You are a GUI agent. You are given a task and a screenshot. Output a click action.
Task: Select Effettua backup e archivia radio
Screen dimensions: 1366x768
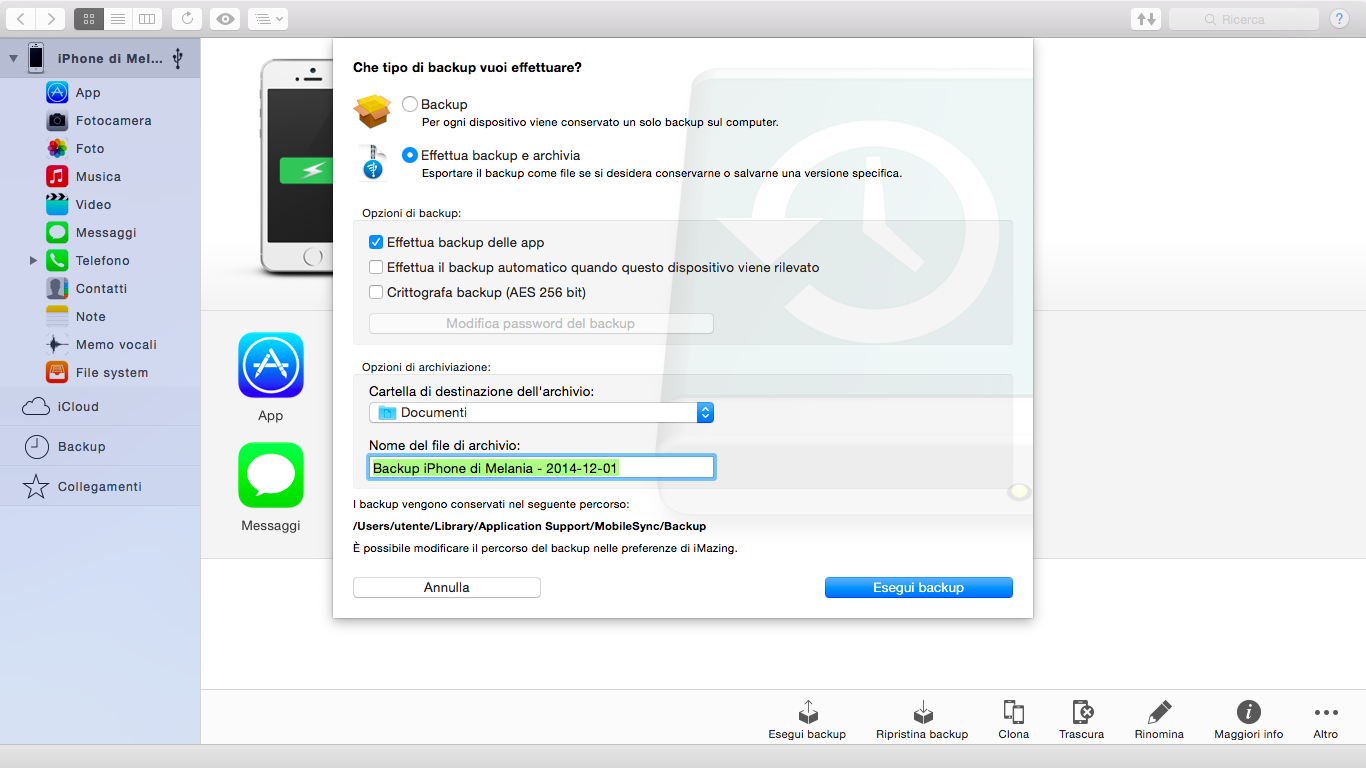click(410, 155)
